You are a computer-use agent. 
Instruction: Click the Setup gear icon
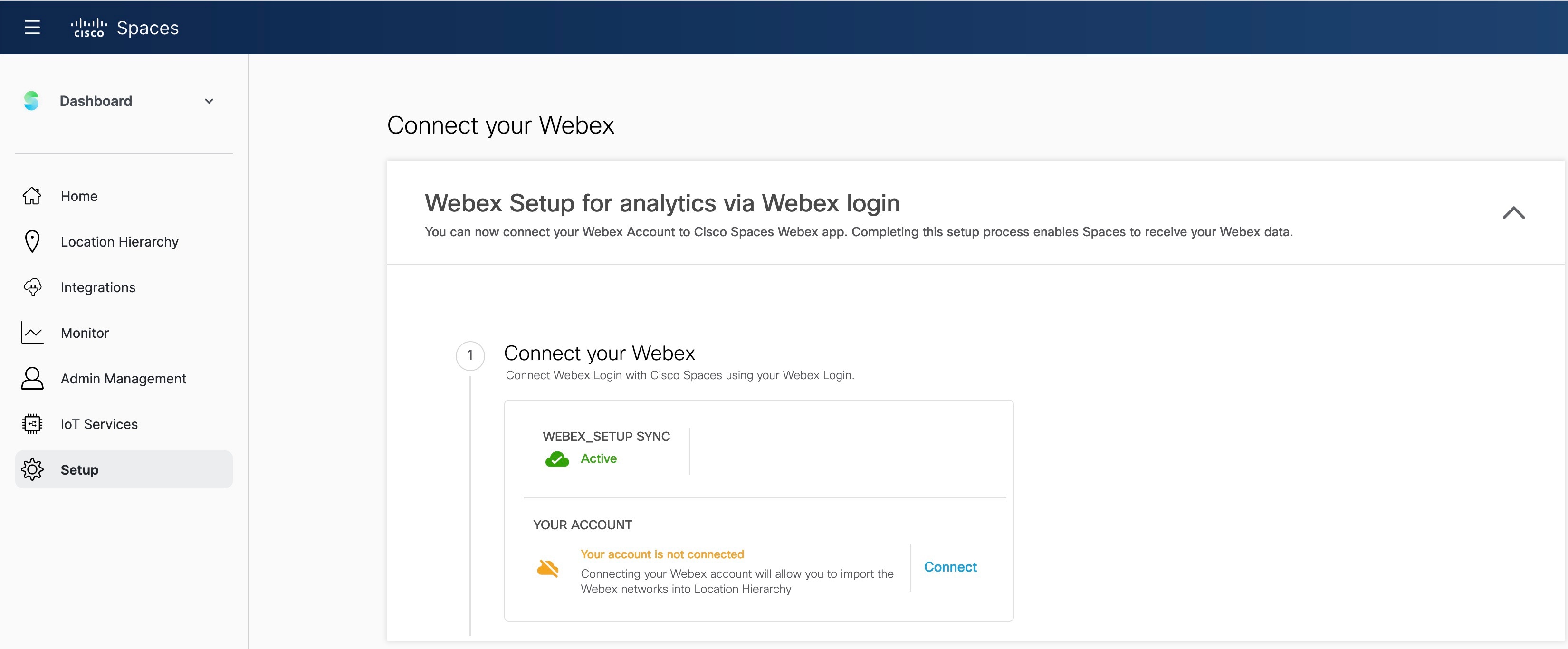pyautogui.click(x=32, y=469)
